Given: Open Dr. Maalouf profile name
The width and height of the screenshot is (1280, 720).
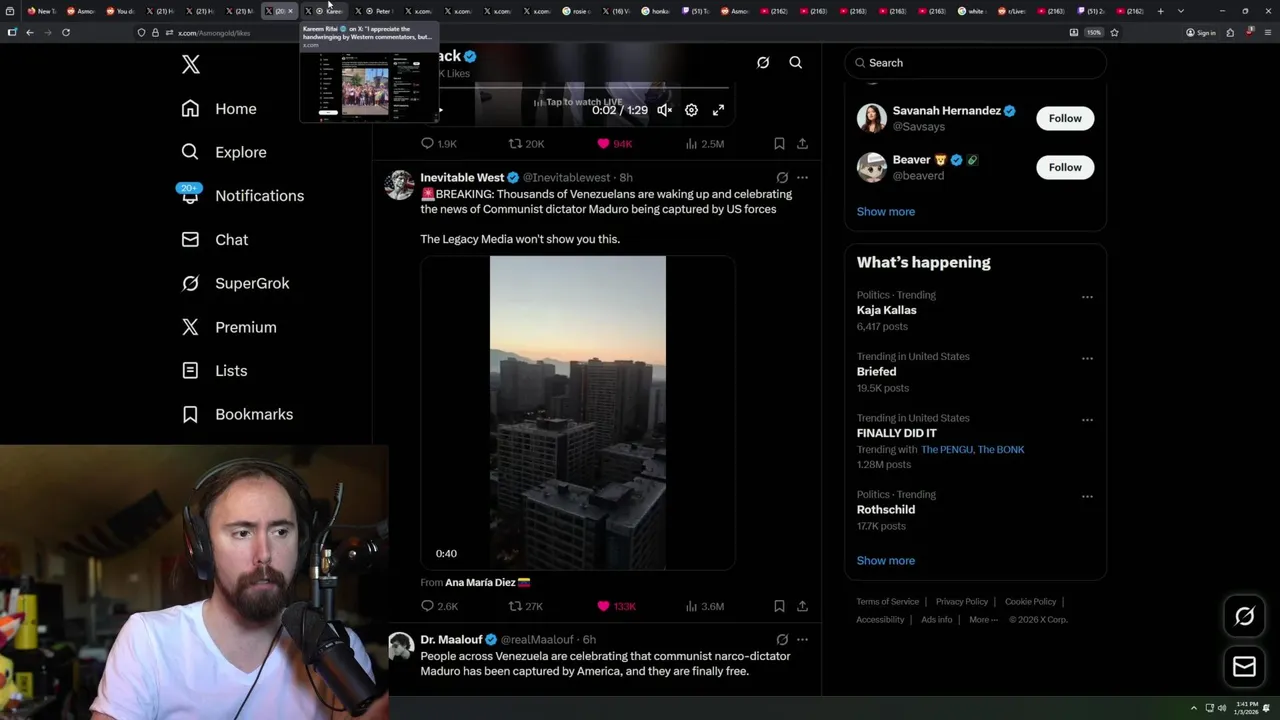Looking at the screenshot, I should [x=451, y=640].
